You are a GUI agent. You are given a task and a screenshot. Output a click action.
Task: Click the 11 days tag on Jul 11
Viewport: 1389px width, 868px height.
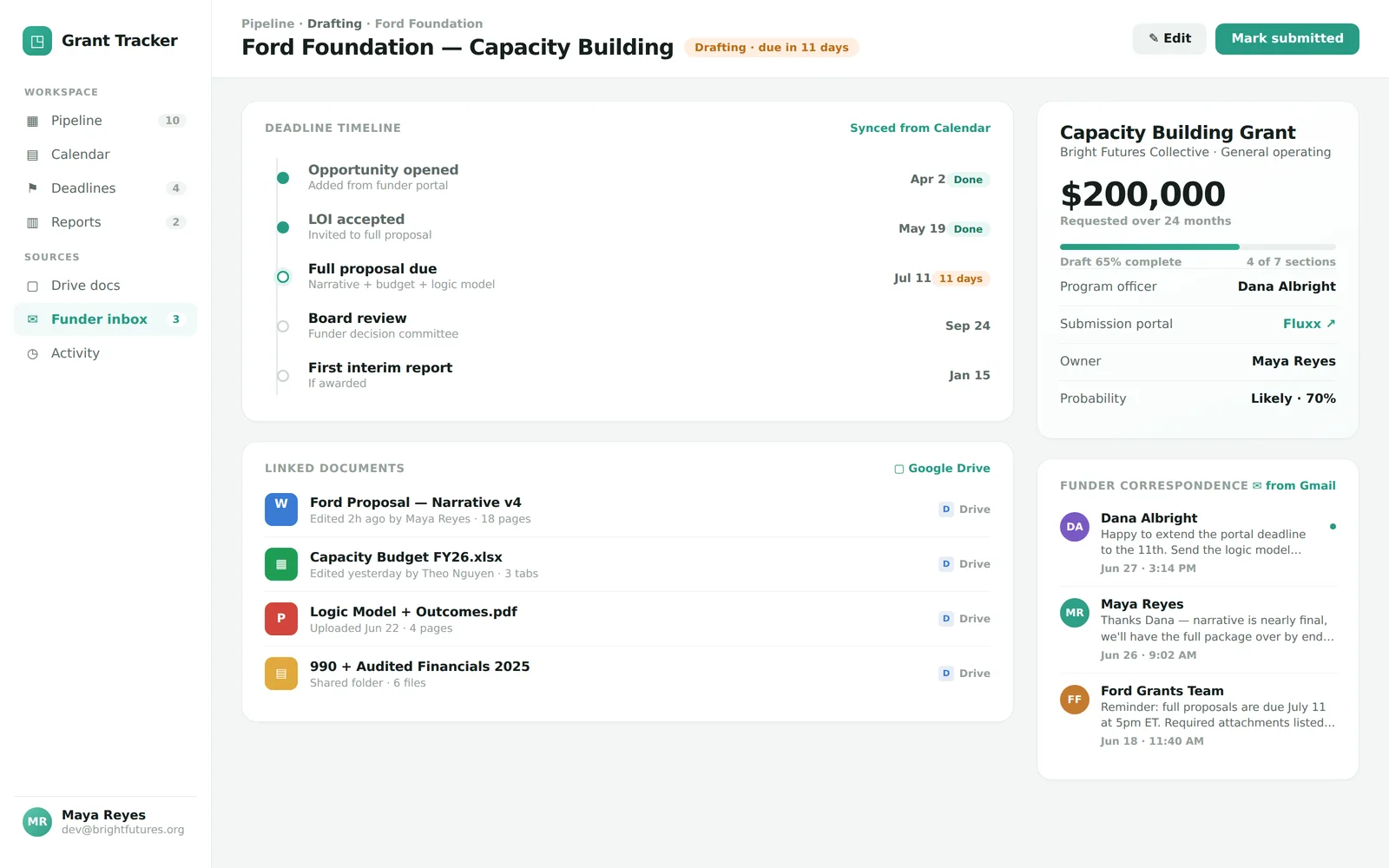click(x=961, y=279)
